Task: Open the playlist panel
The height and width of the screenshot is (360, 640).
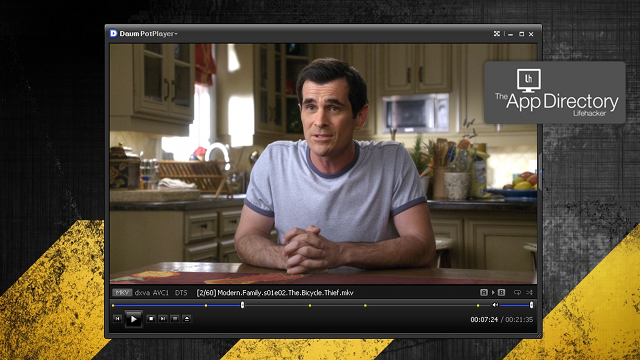Action: 175,318
